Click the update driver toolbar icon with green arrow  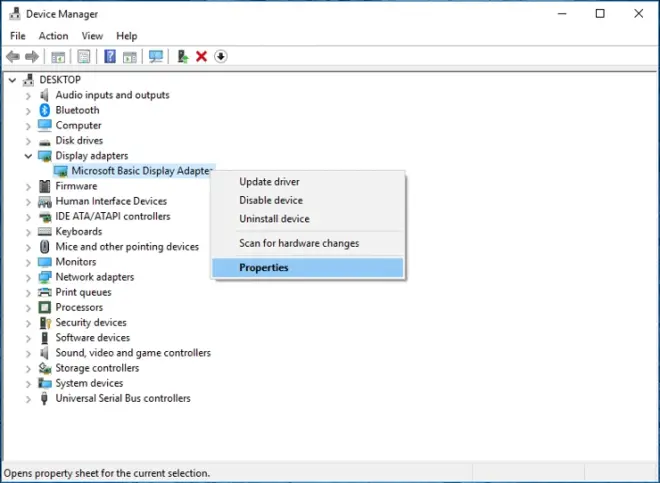coord(183,56)
